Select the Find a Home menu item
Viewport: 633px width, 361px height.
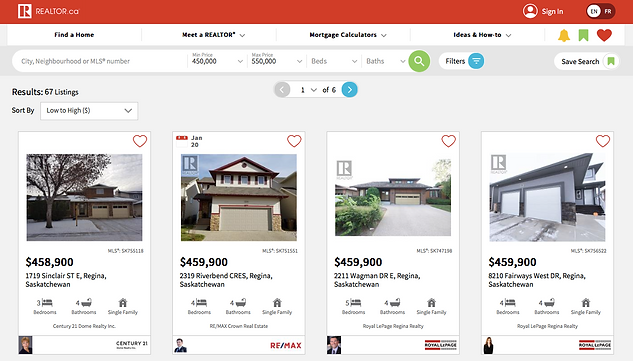[74, 35]
